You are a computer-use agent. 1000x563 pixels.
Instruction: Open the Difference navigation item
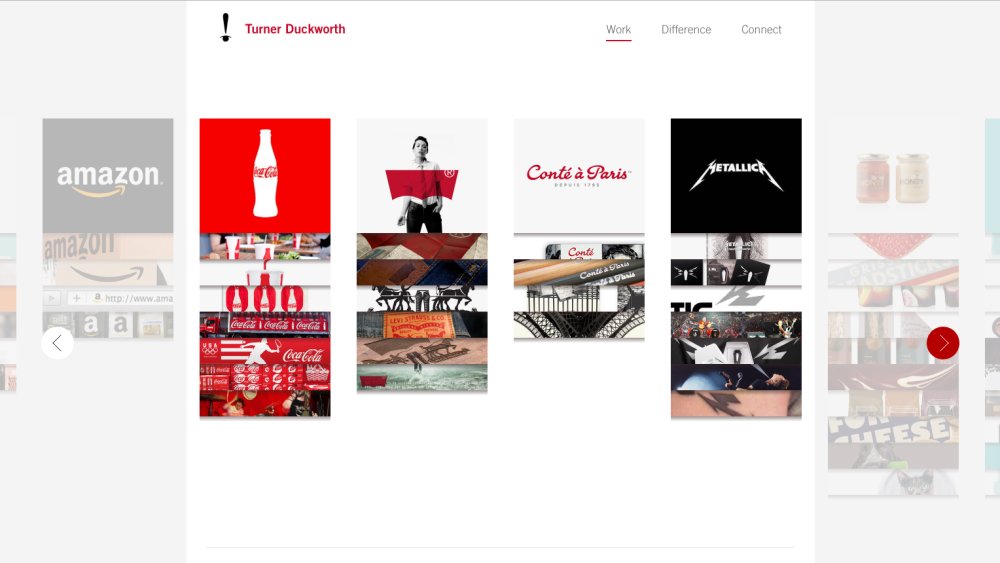[x=686, y=29]
